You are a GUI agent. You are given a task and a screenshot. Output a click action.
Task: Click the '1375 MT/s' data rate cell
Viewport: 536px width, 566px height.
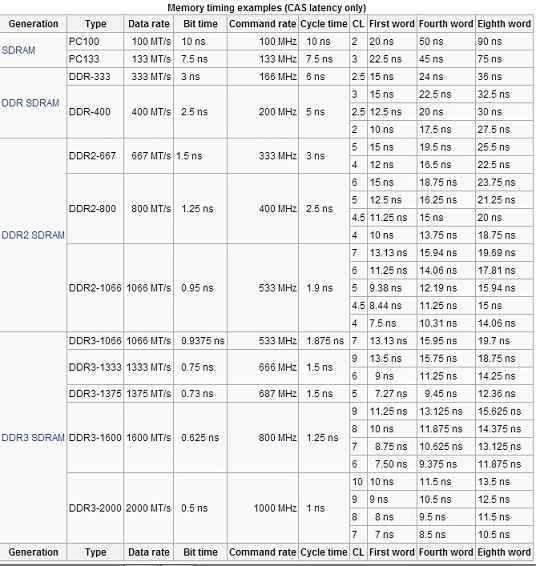(x=148, y=393)
